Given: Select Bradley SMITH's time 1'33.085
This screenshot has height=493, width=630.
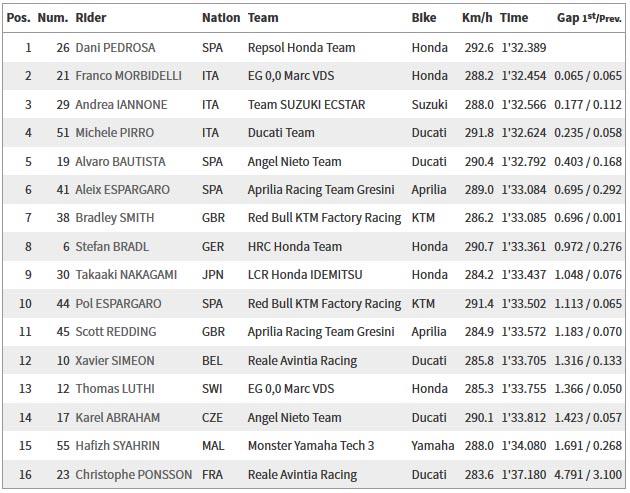Looking at the screenshot, I should (x=524, y=218).
